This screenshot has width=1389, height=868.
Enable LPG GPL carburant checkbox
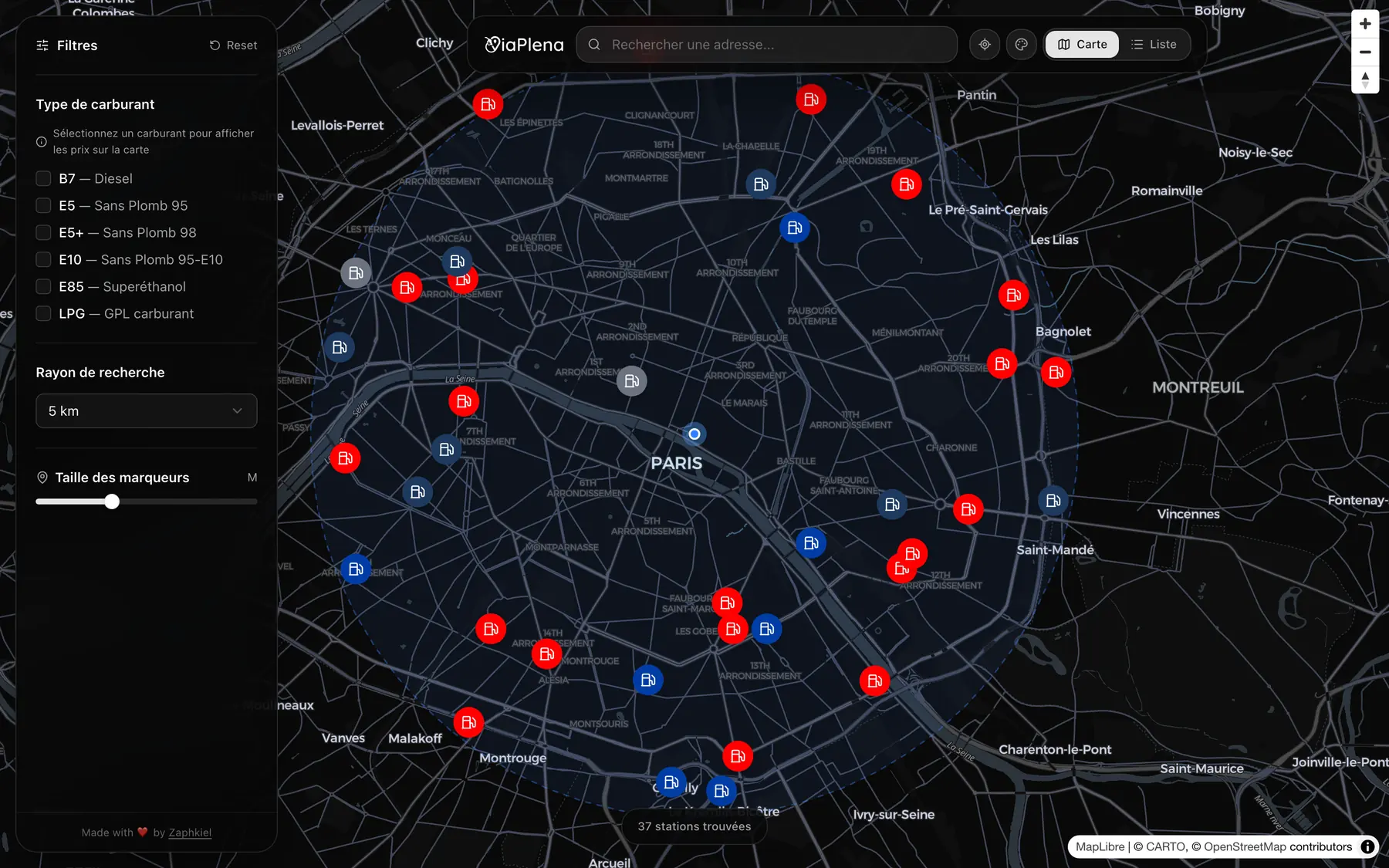[x=44, y=314]
